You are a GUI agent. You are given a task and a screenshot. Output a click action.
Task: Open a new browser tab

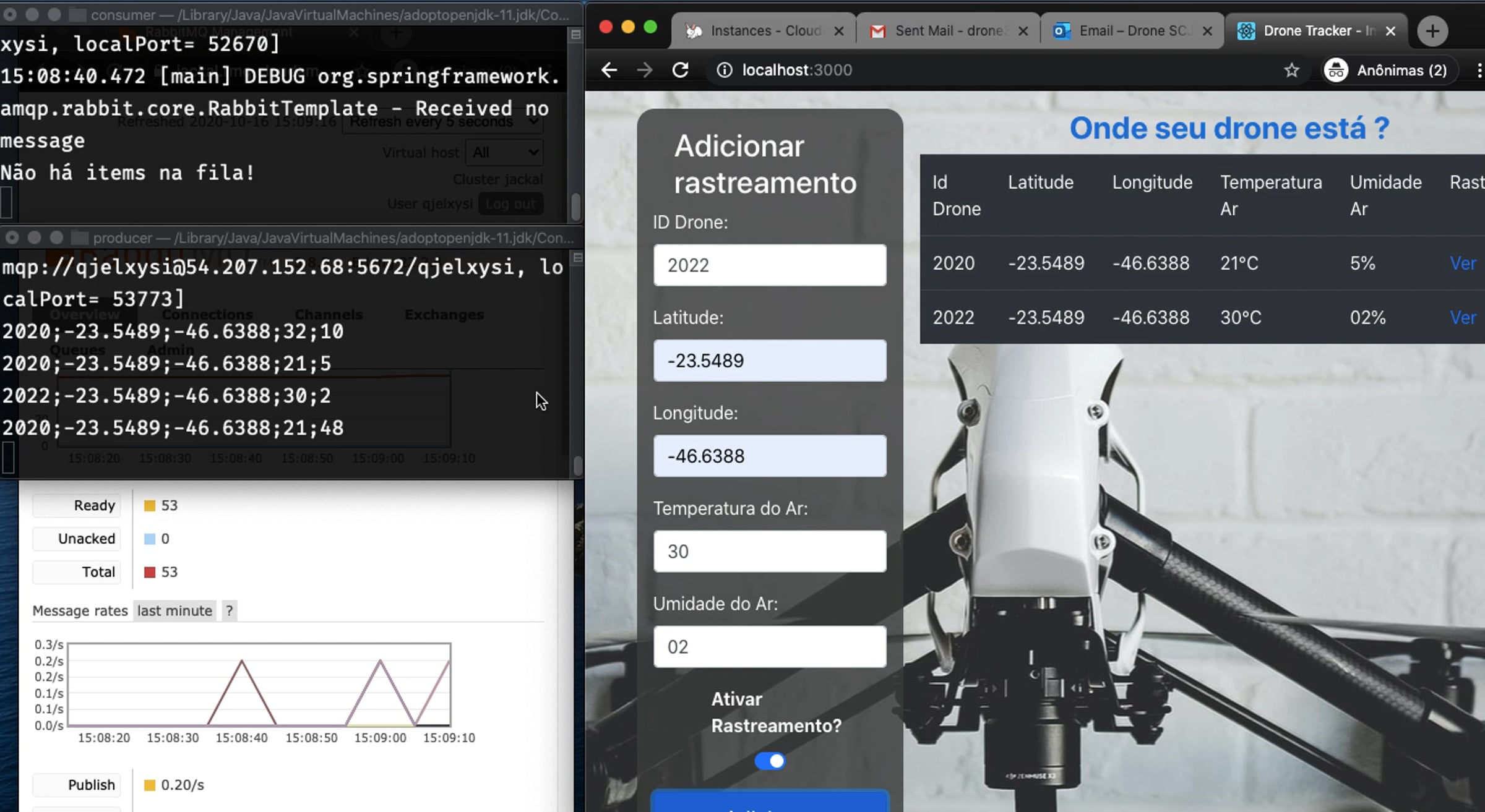[x=1432, y=31]
